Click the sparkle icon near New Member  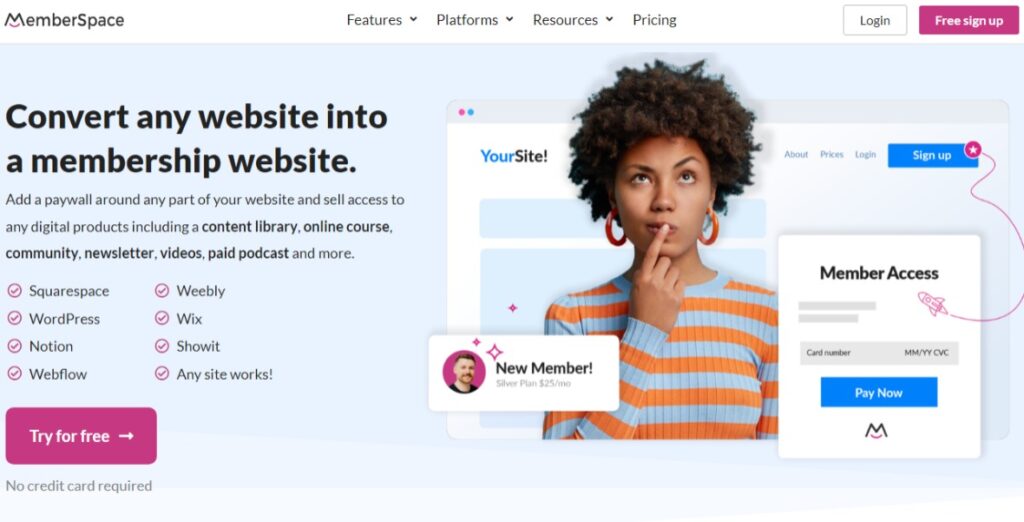(x=494, y=352)
